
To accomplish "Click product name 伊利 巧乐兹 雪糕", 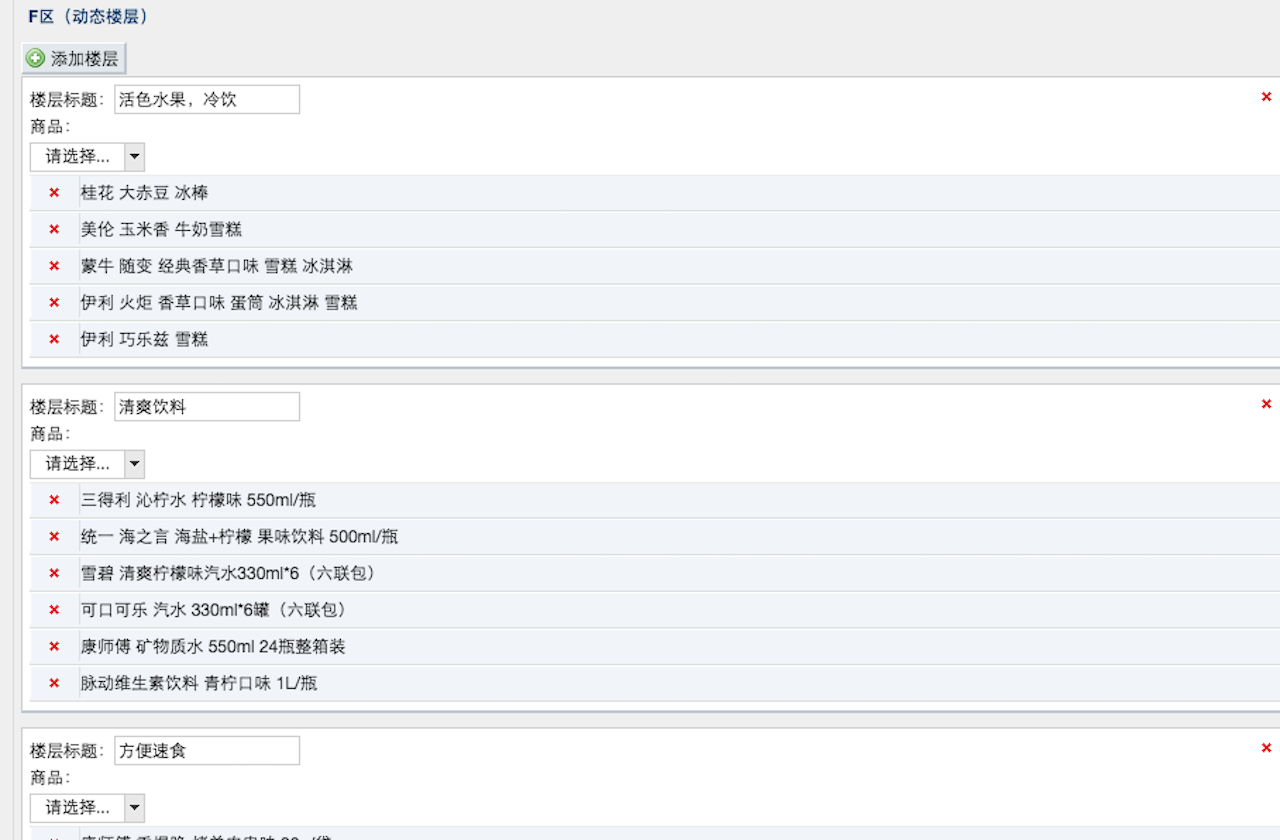I will [144, 339].
